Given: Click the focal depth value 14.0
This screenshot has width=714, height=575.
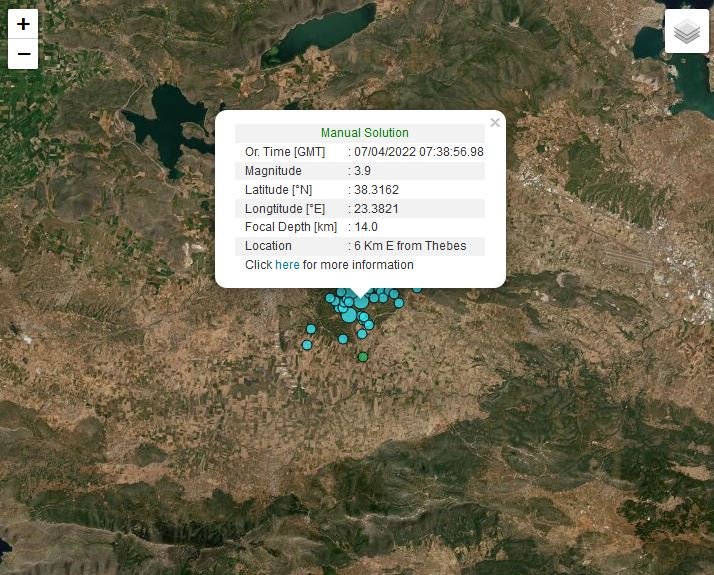Looking at the screenshot, I should pyautogui.click(x=366, y=227).
